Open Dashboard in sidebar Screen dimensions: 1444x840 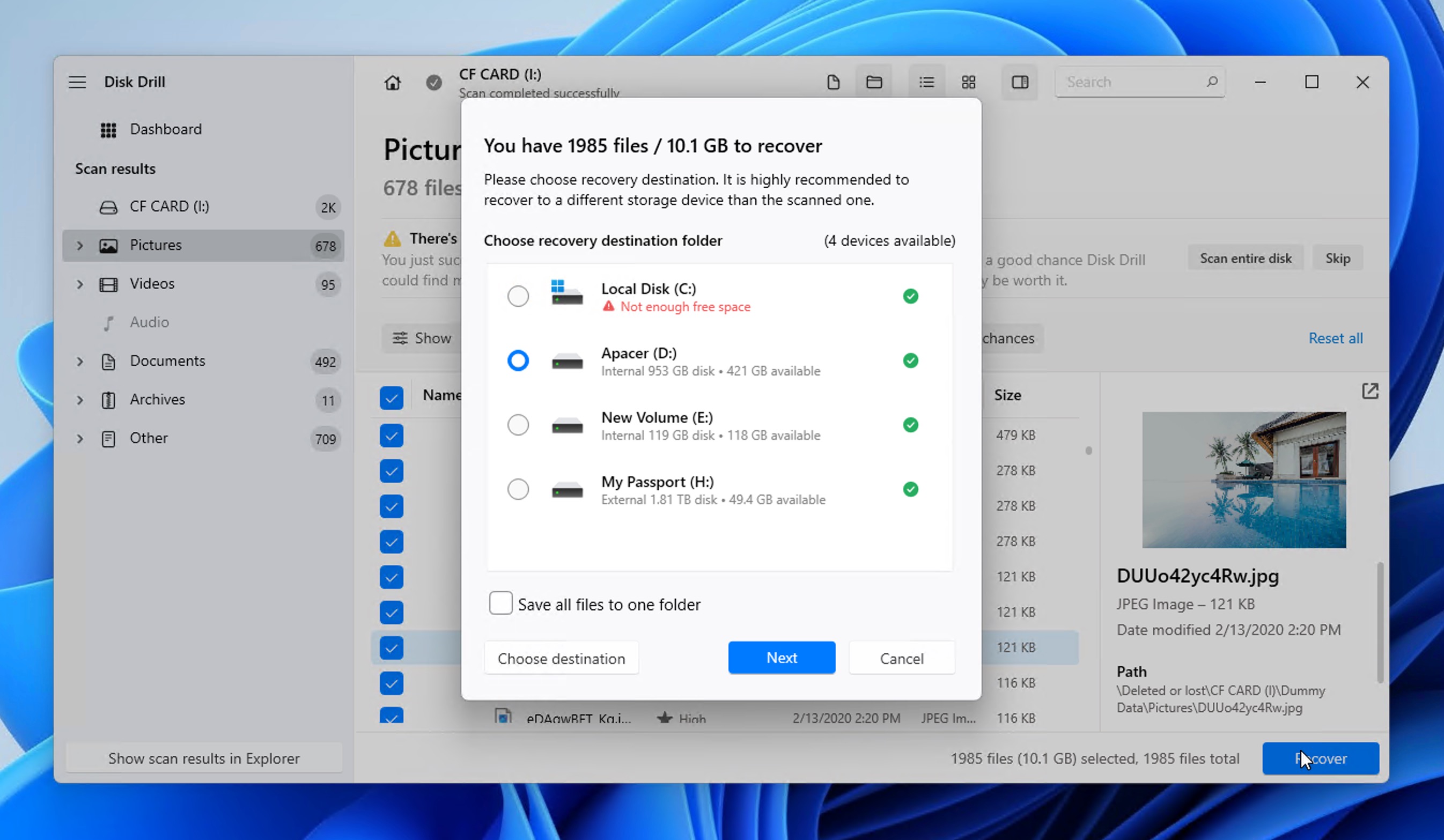[x=166, y=129]
